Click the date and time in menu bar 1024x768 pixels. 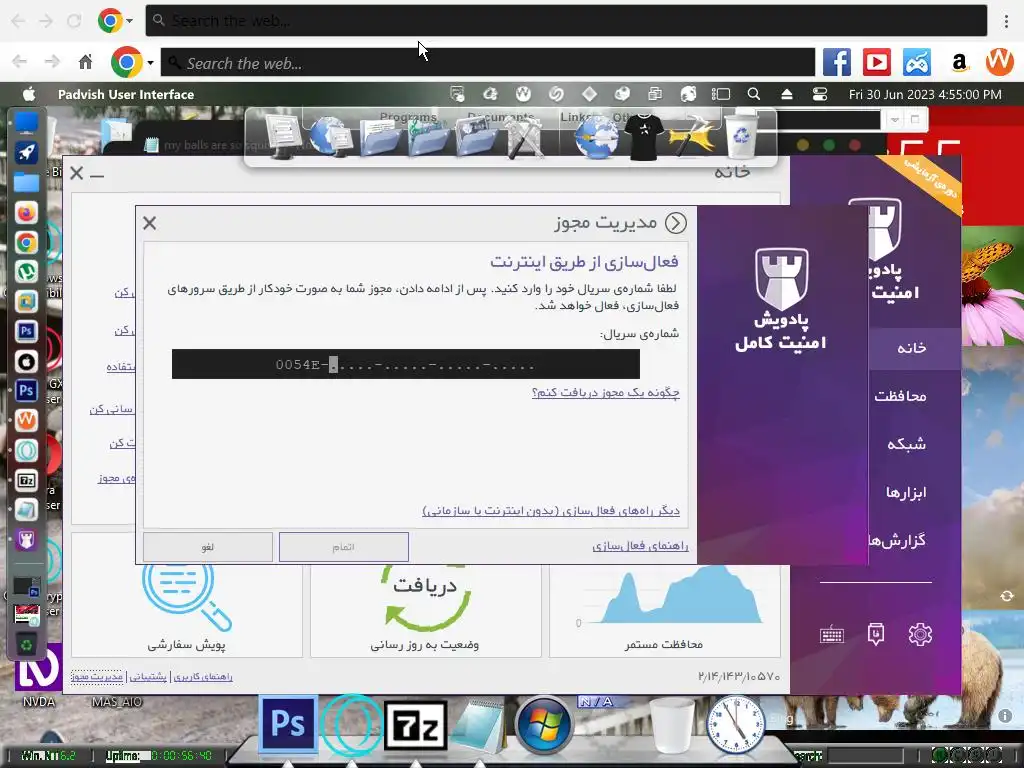point(925,94)
